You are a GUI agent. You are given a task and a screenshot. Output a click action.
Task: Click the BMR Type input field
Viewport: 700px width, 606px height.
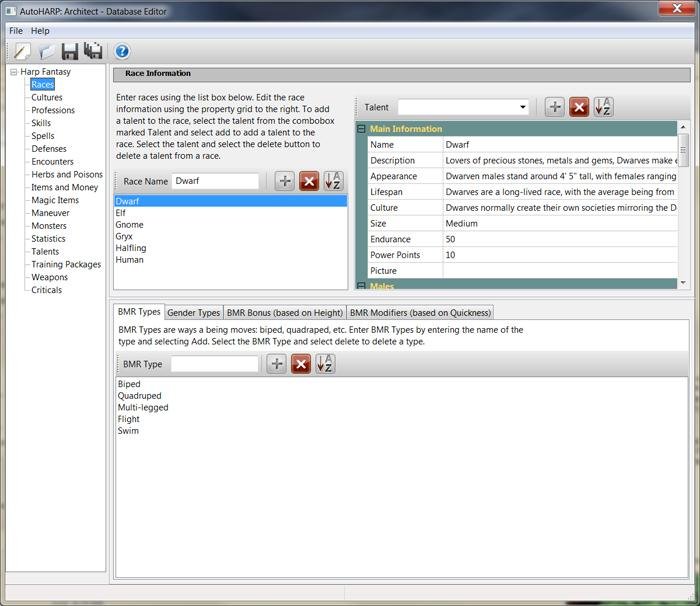coord(214,364)
